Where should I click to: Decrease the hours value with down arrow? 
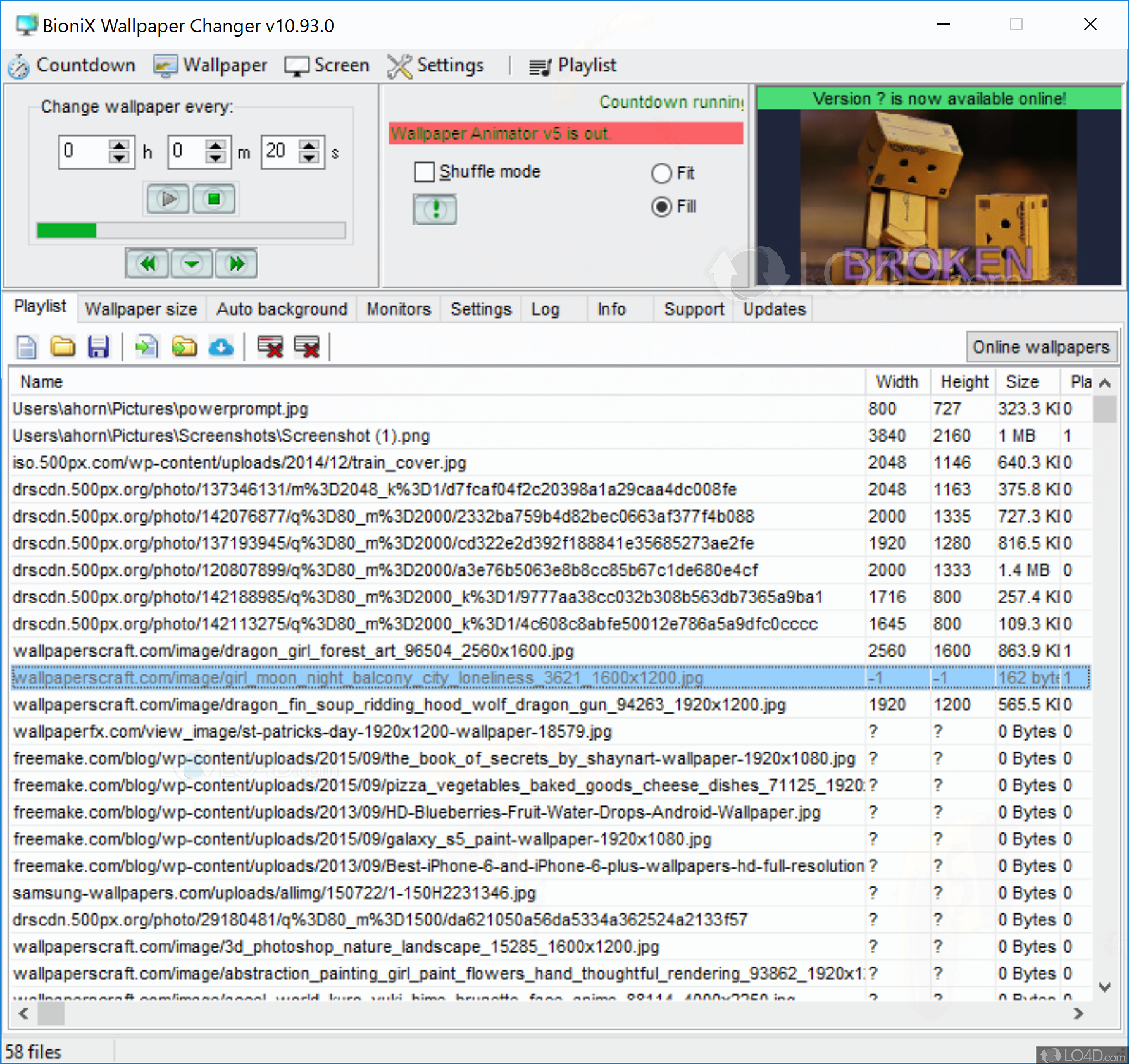[118, 158]
